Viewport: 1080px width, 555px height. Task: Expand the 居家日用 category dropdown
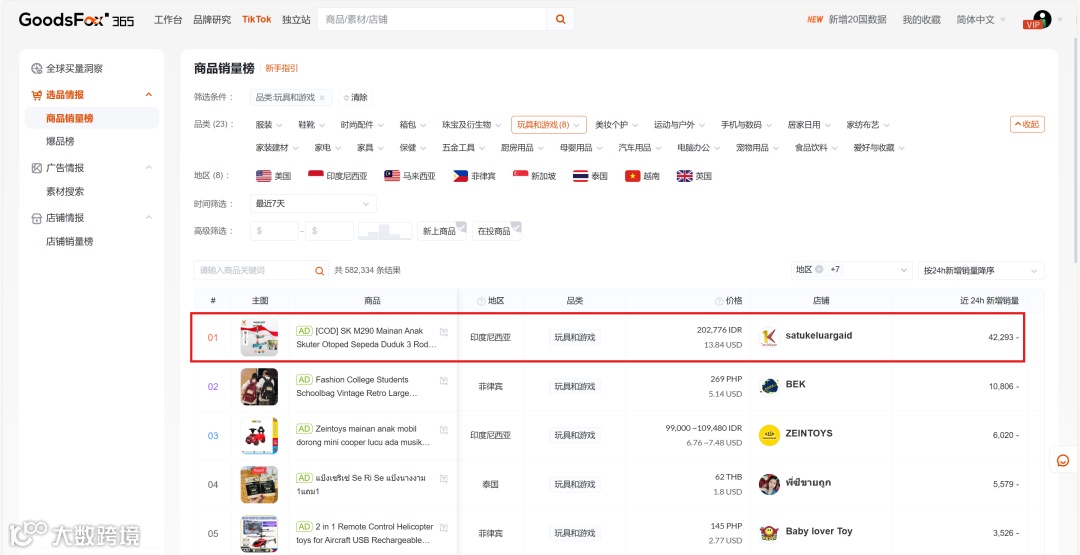pos(809,125)
